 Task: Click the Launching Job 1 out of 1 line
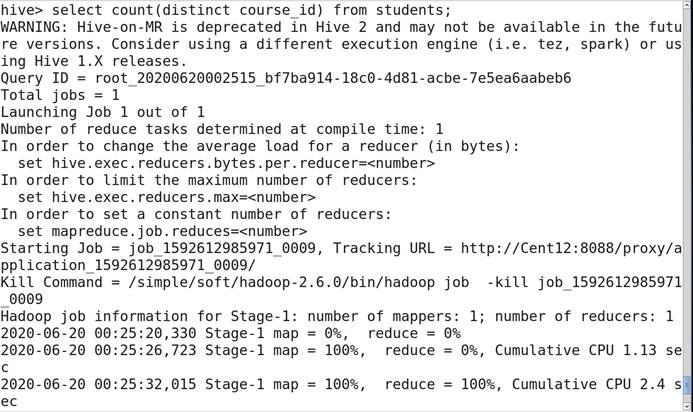click(102, 112)
